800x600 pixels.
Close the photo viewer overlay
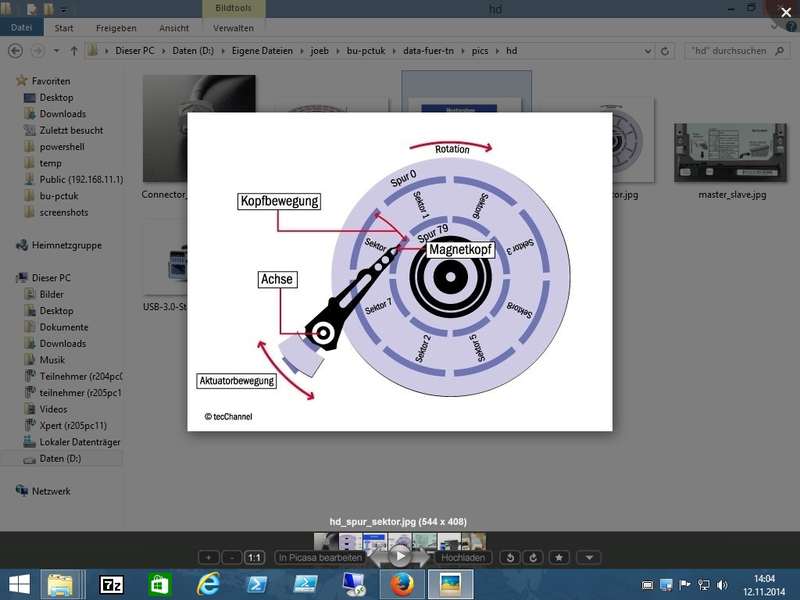click(786, 12)
